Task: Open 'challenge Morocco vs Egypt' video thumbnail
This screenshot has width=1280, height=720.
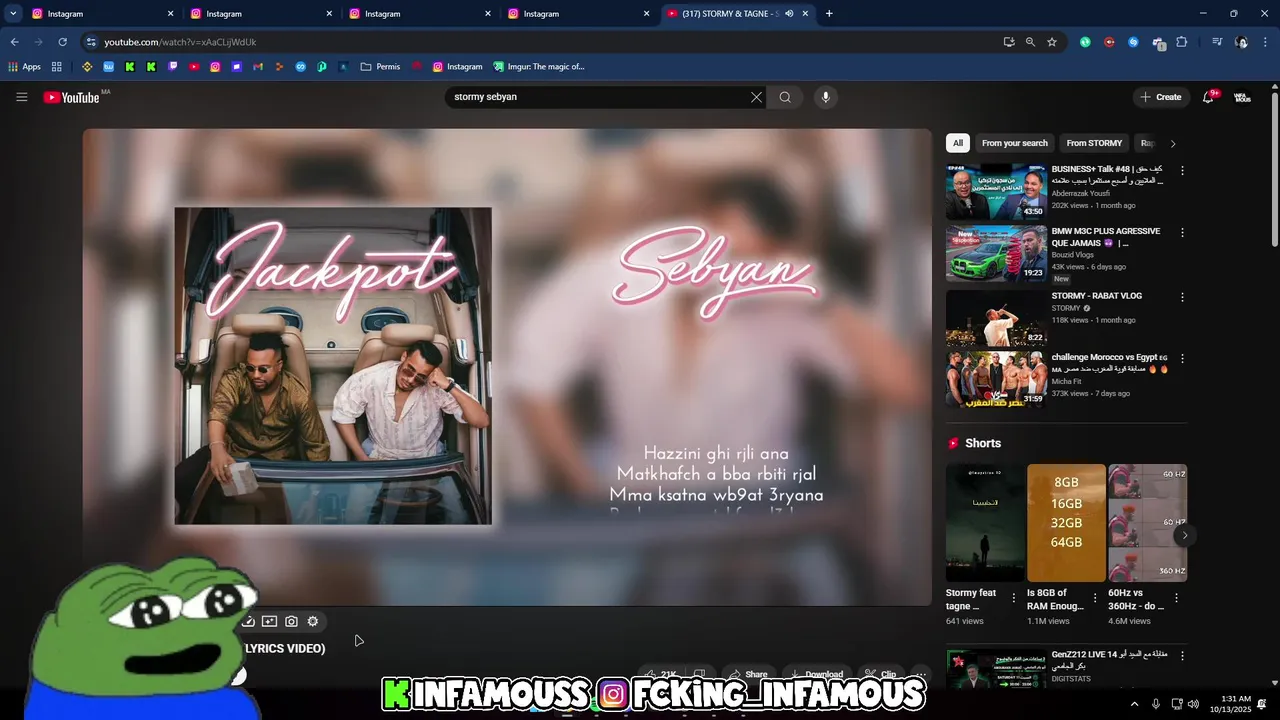Action: (x=996, y=379)
